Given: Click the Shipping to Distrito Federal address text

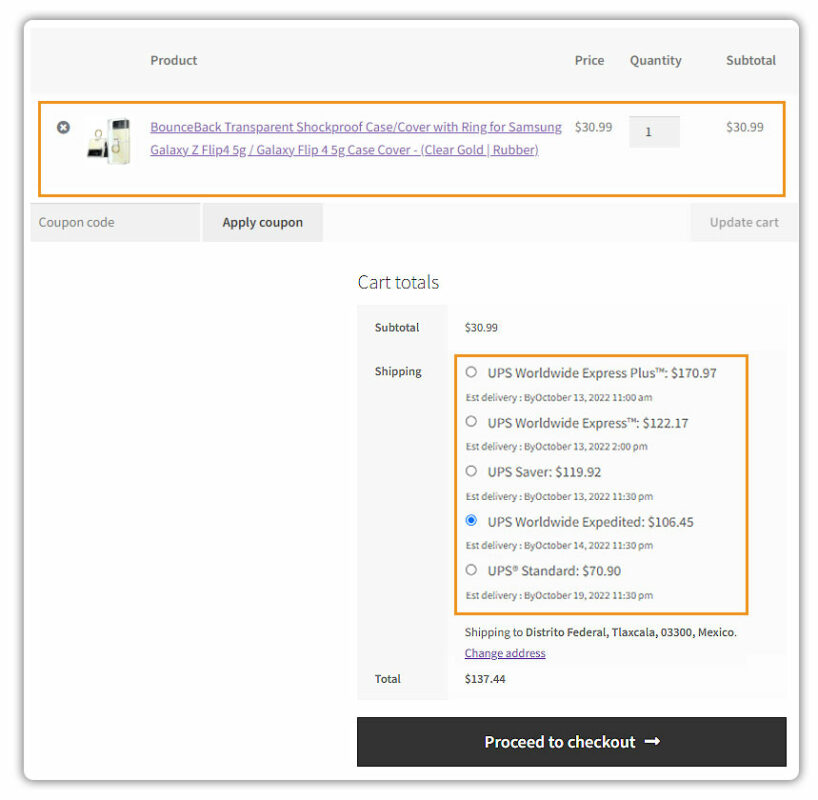Looking at the screenshot, I should coord(600,632).
